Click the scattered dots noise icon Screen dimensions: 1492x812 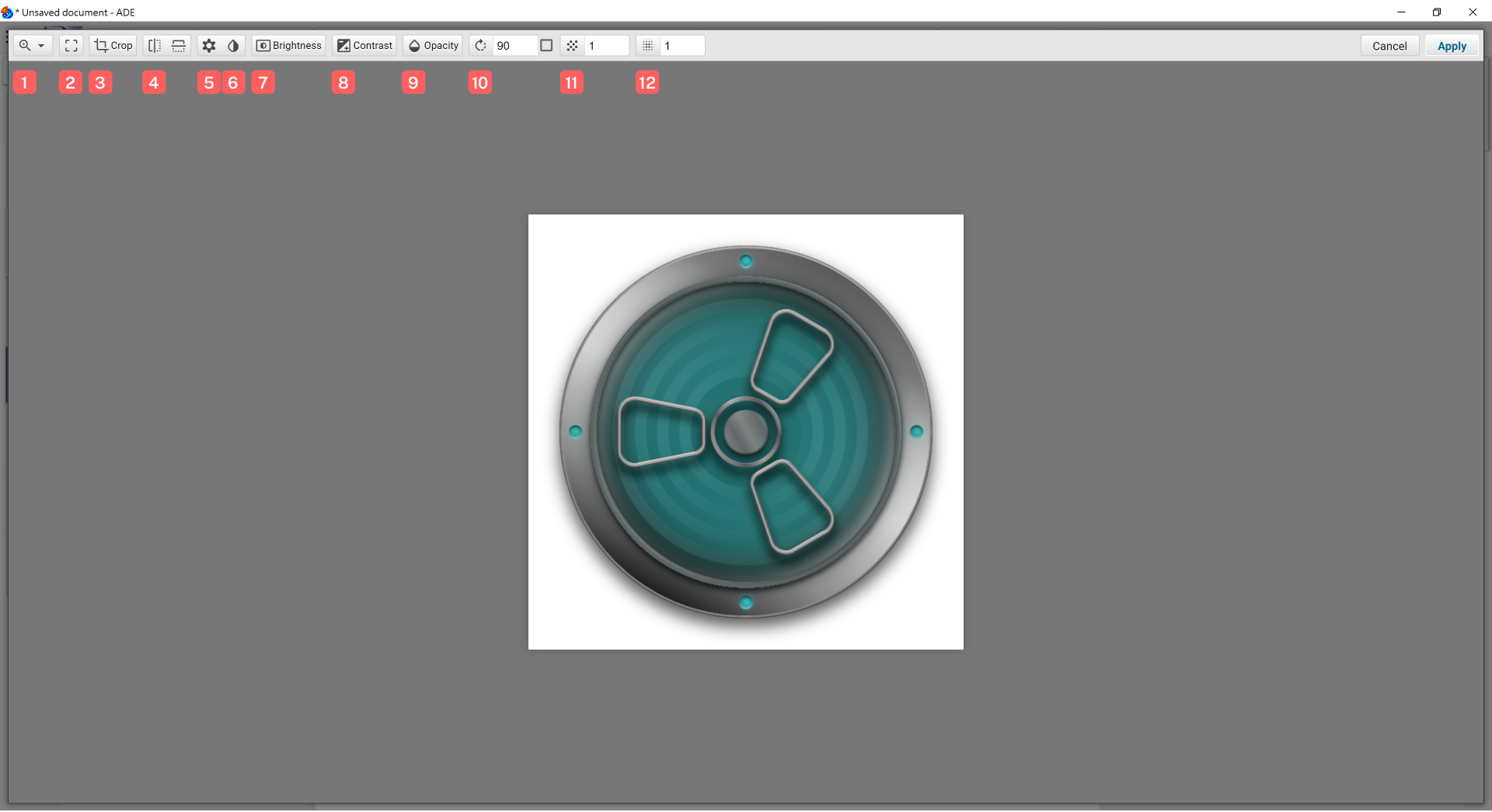click(572, 46)
